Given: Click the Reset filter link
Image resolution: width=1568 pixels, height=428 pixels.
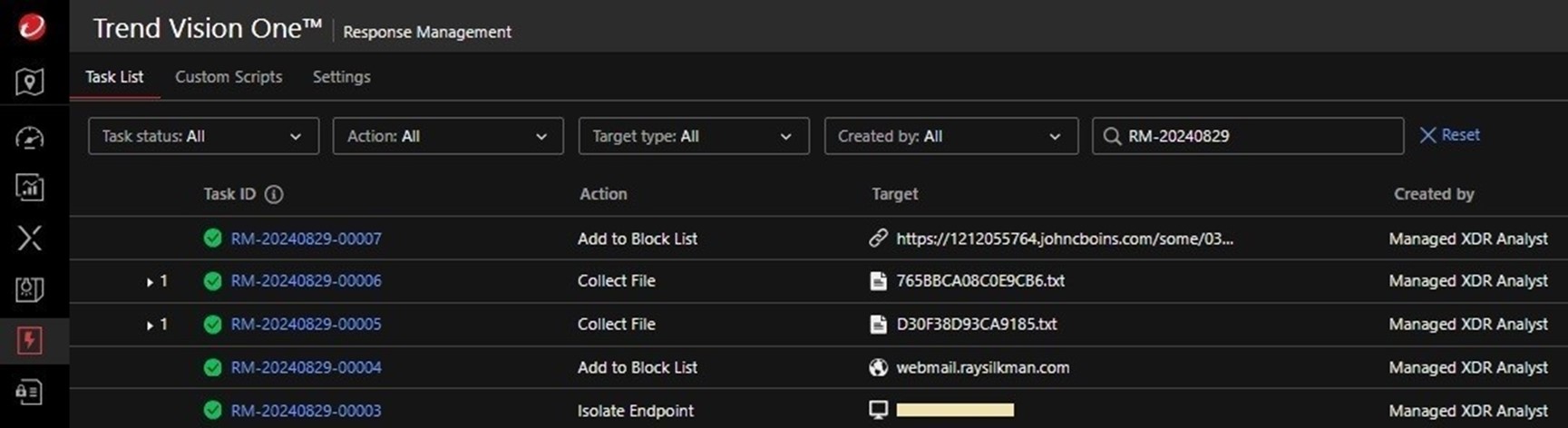Looking at the screenshot, I should point(1449,135).
